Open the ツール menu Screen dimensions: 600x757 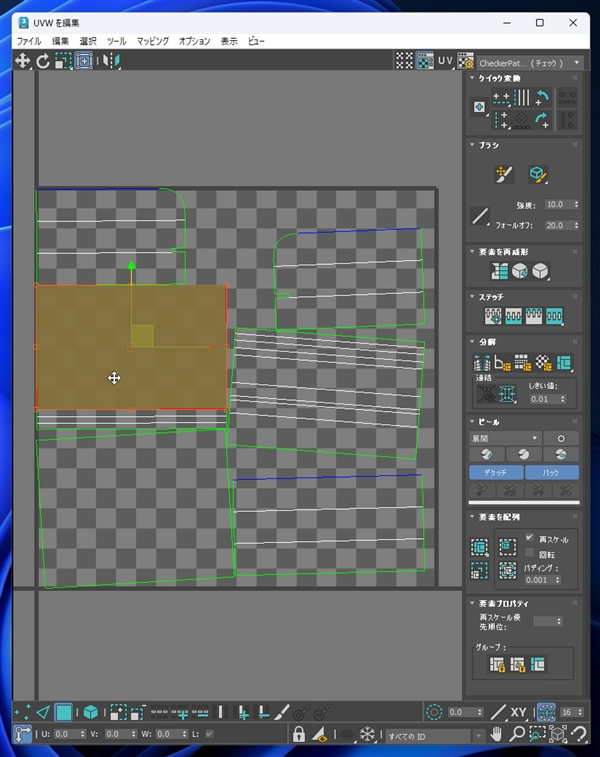tap(116, 41)
